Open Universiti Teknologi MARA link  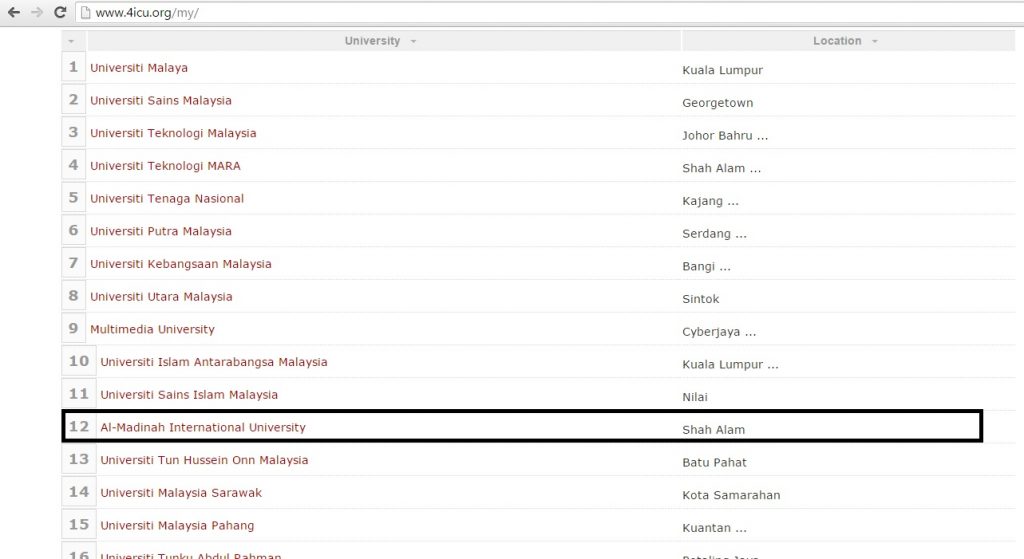(x=165, y=166)
